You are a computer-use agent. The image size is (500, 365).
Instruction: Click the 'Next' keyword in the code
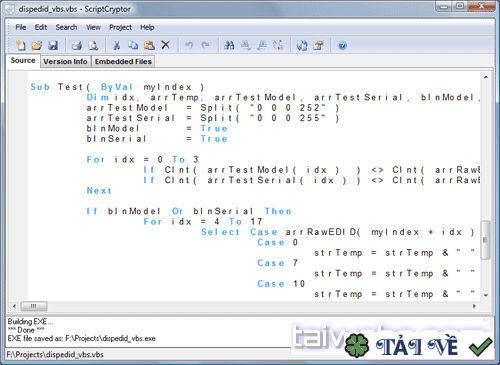(x=99, y=191)
